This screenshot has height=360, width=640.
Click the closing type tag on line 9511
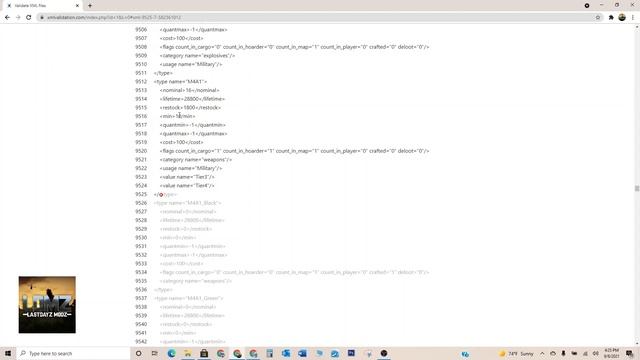tap(163, 73)
